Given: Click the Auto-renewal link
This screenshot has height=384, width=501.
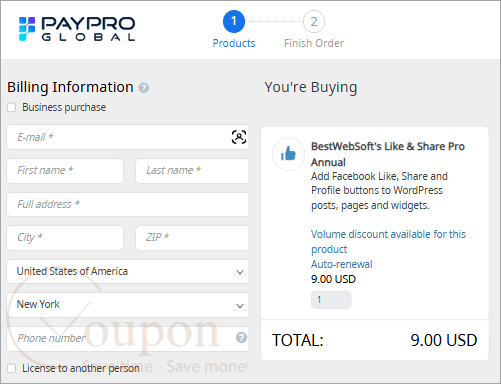Looking at the screenshot, I should pyautogui.click(x=342, y=264).
